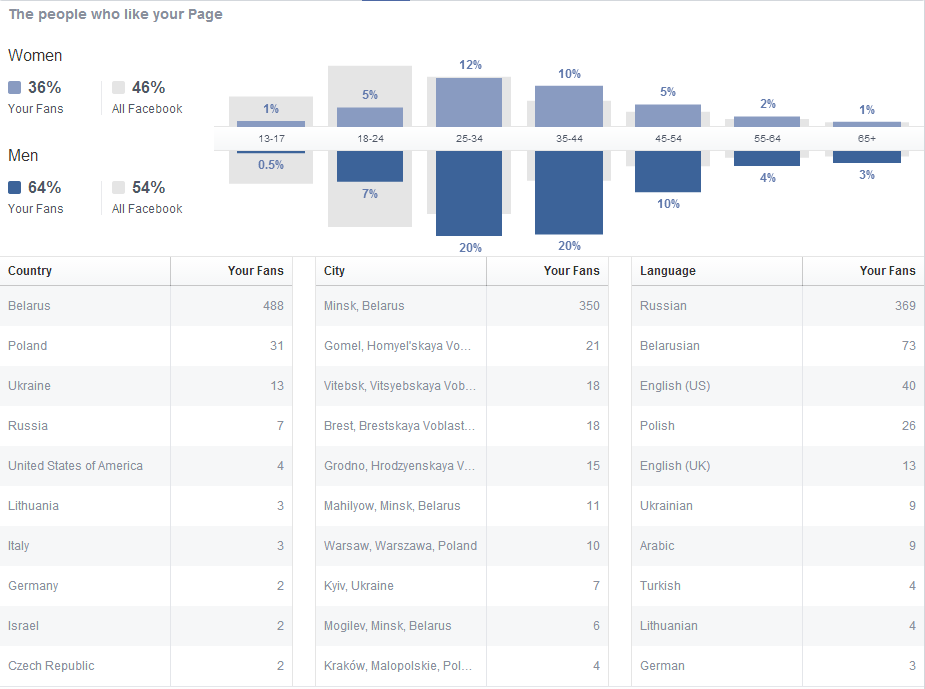
Task: Sort by the City column header
Action: coord(334,271)
